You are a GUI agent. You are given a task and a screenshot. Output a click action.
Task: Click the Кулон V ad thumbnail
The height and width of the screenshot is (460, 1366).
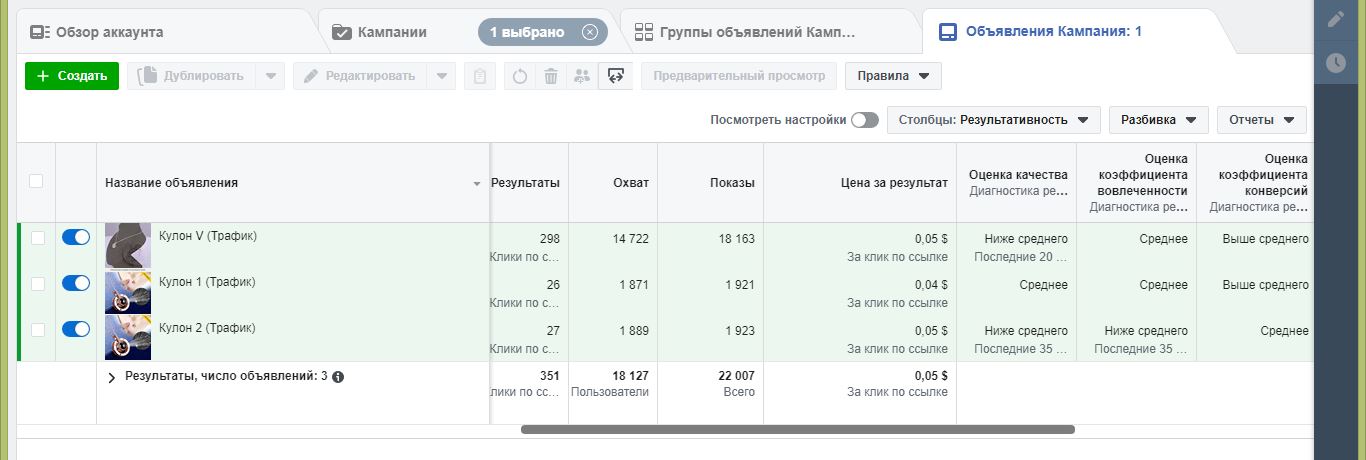click(128, 245)
